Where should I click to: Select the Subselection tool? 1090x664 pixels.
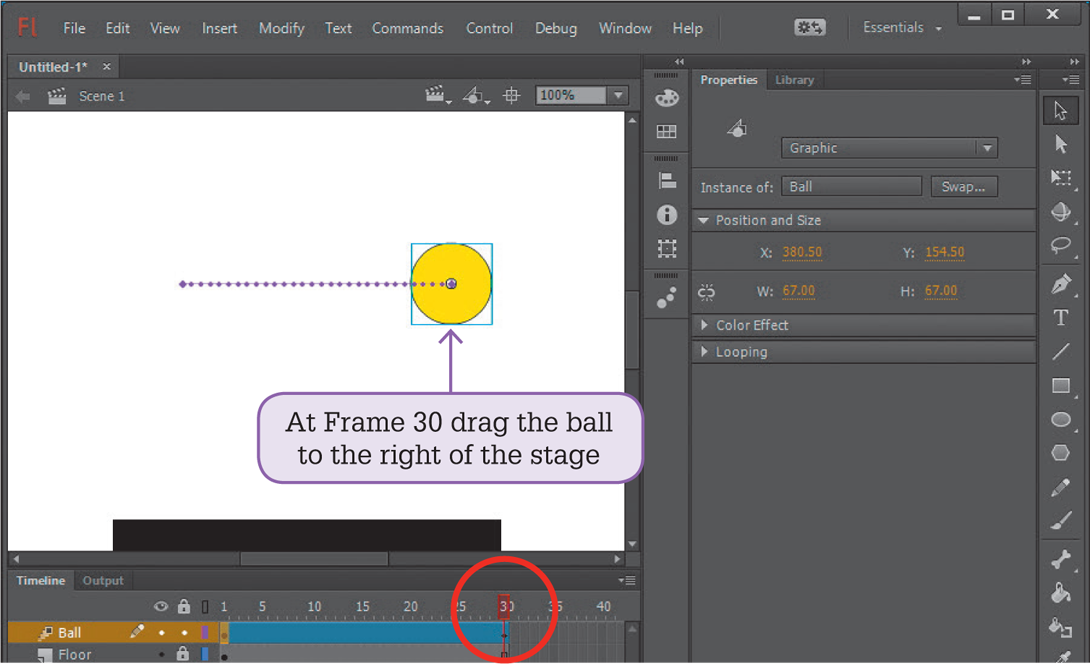point(1060,144)
